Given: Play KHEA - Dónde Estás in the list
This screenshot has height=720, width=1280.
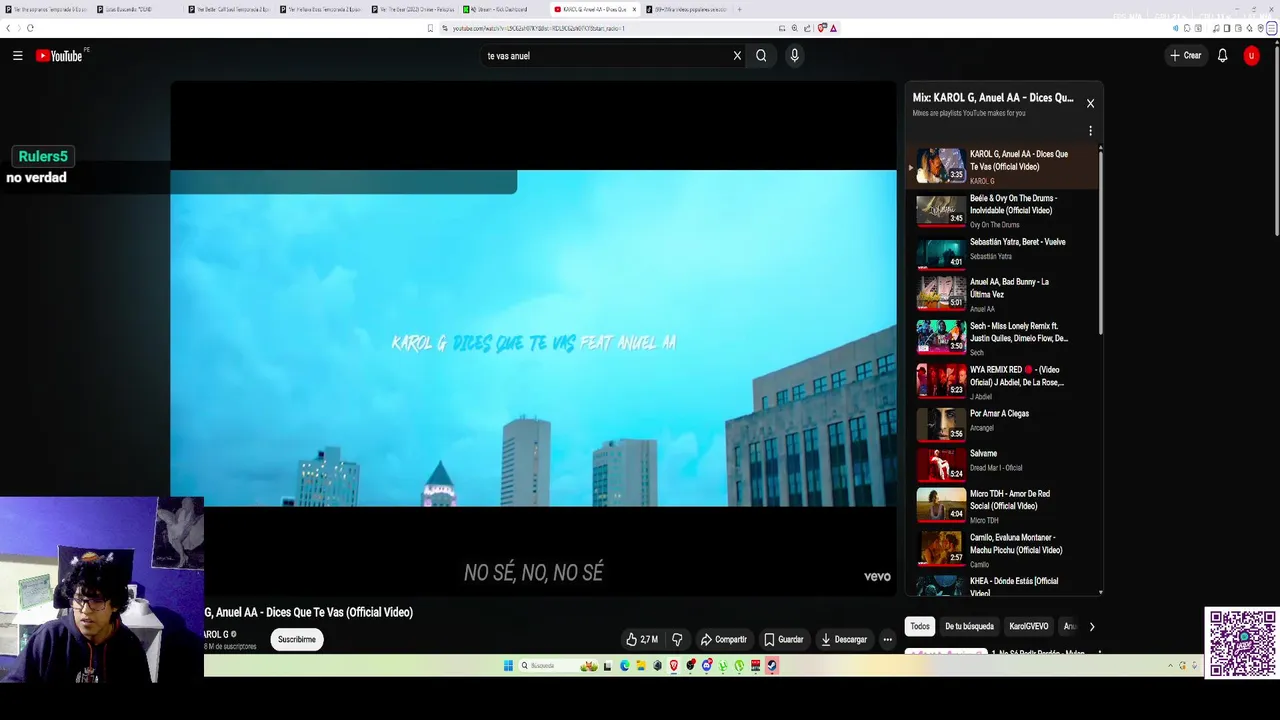Looking at the screenshot, I should (x=1001, y=585).
